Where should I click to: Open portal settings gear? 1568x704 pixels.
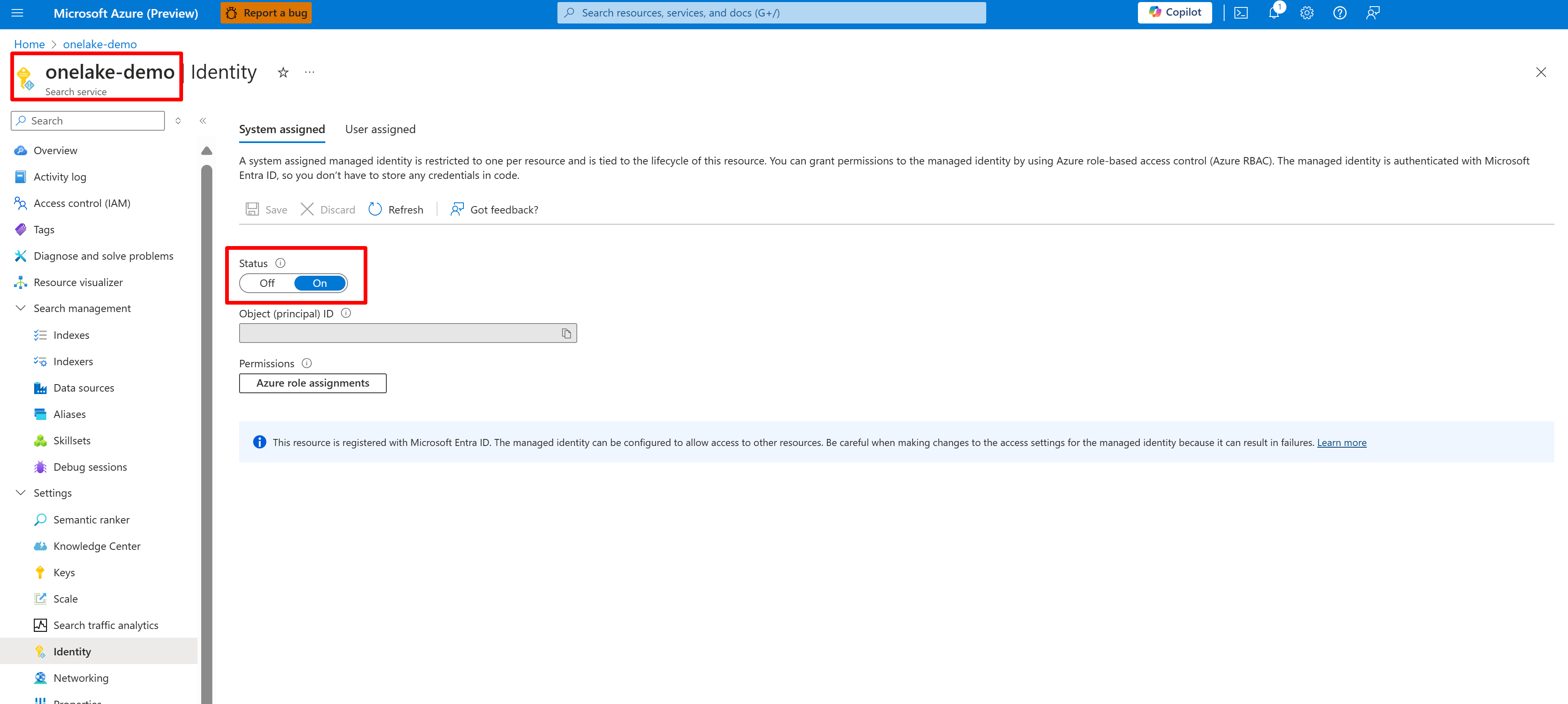(1306, 13)
